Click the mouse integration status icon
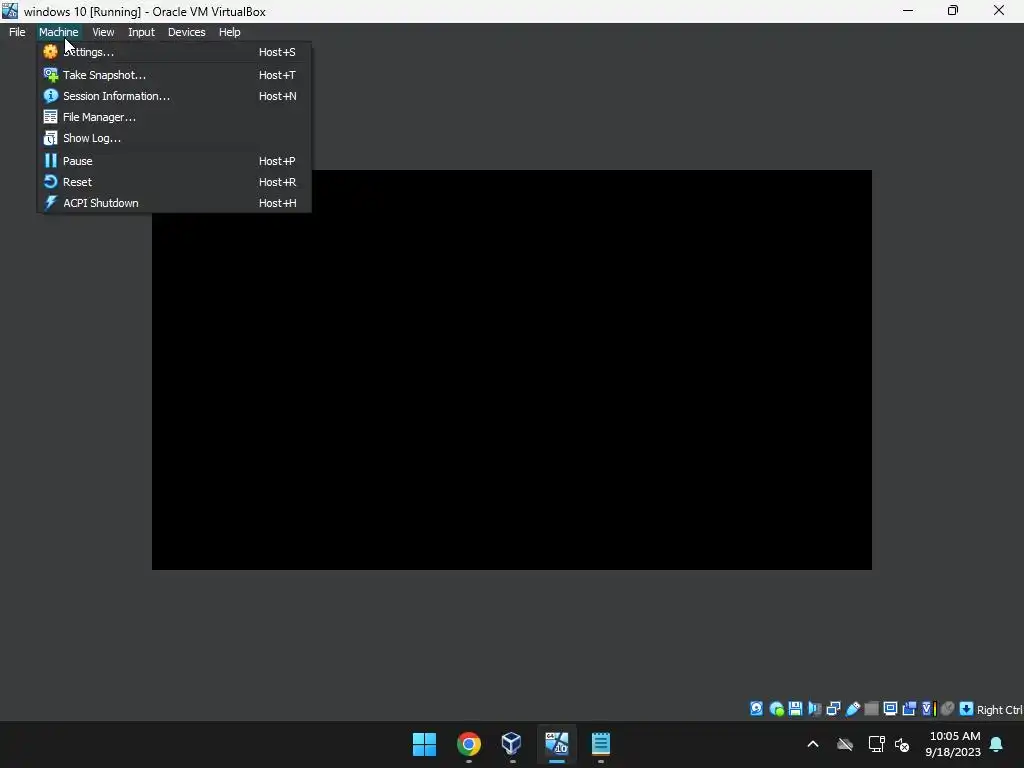 coord(948,709)
